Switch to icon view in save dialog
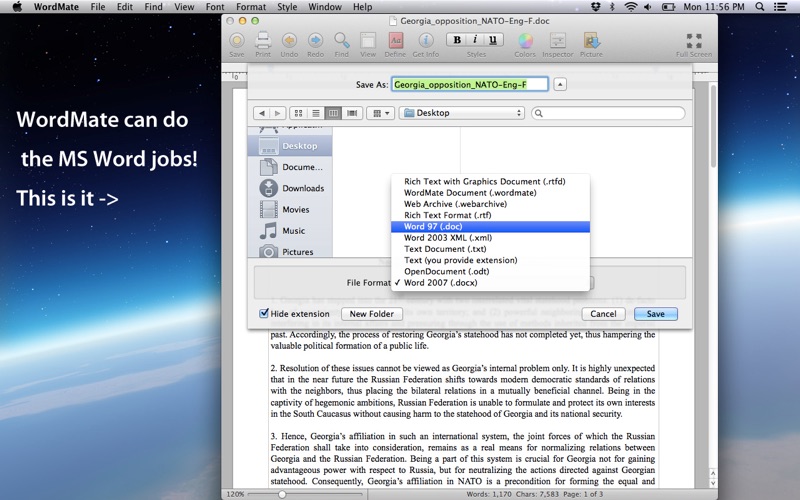This screenshot has height=500, width=800. (298, 113)
